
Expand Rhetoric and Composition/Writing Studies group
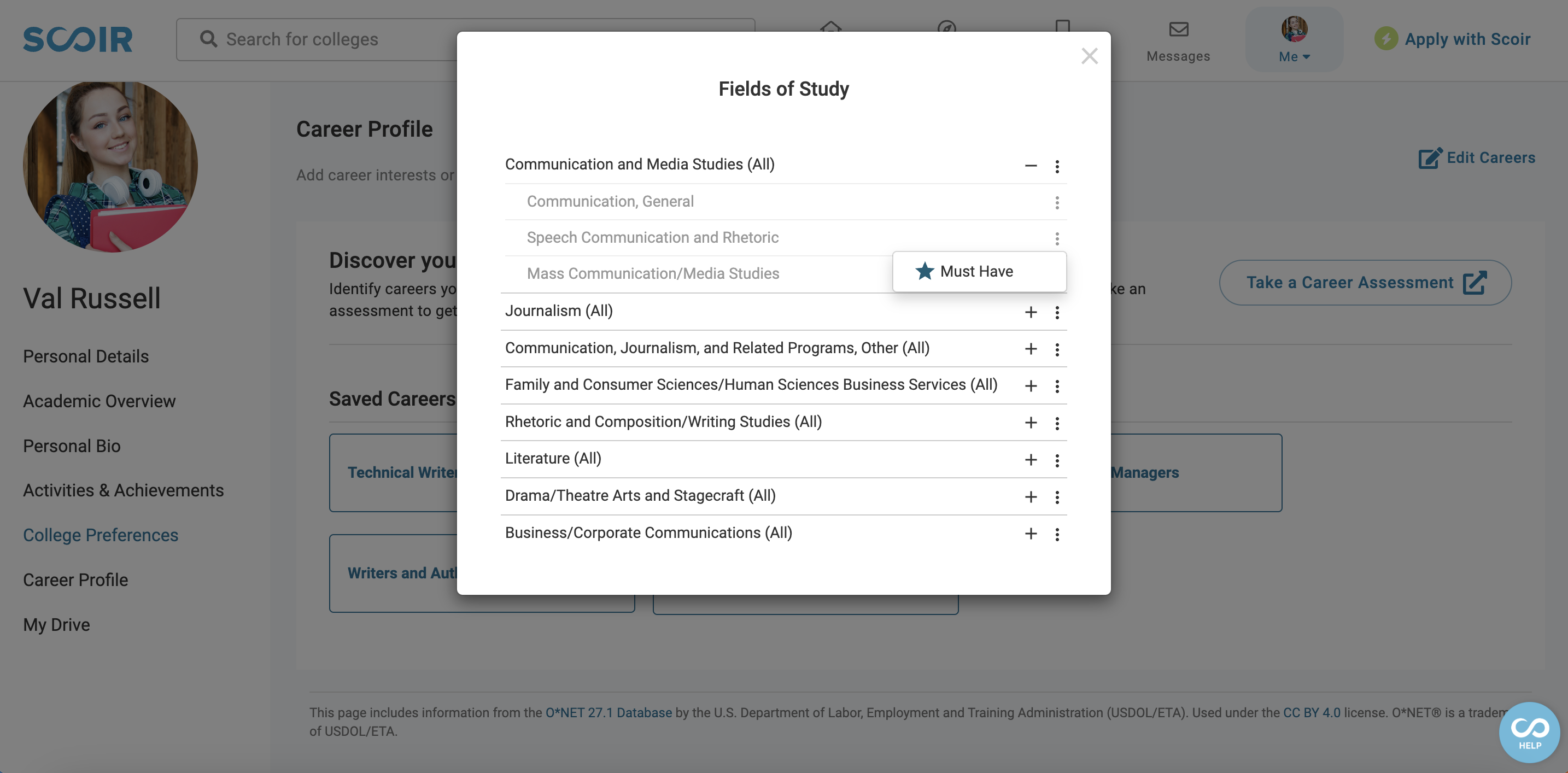coord(1031,423)
